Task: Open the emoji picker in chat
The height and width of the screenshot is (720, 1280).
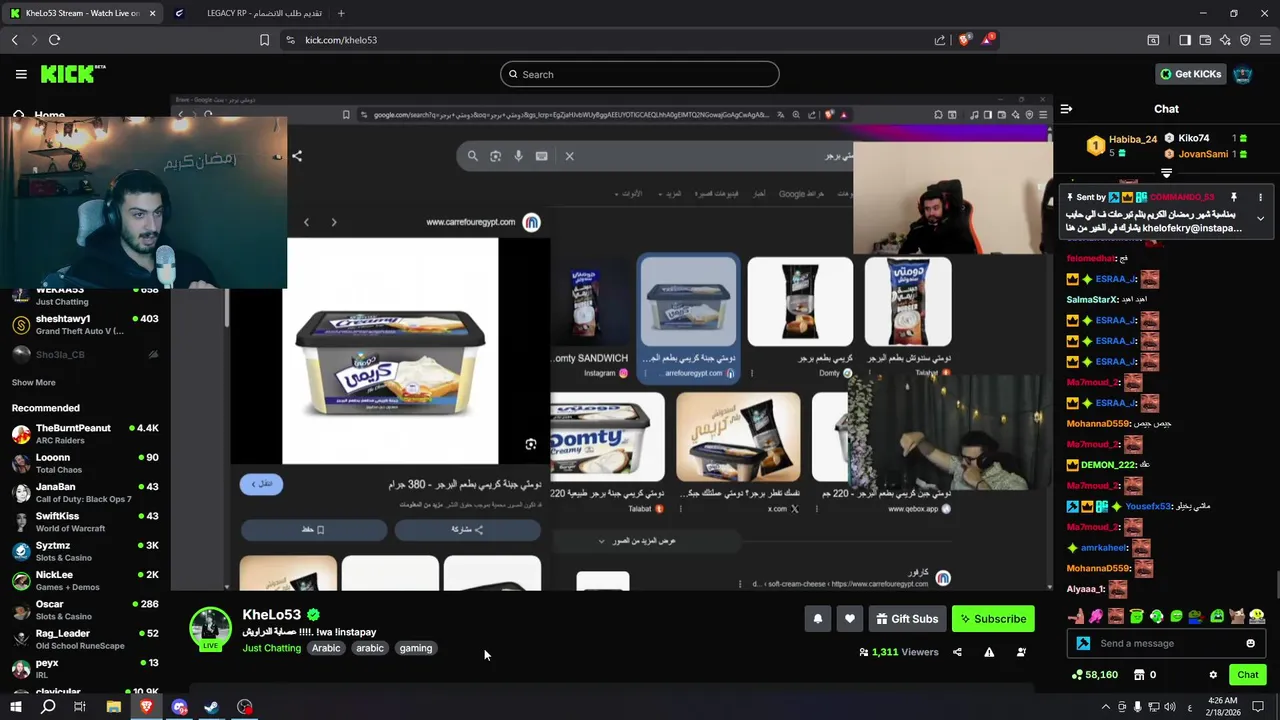Action: click(1250, 643)
